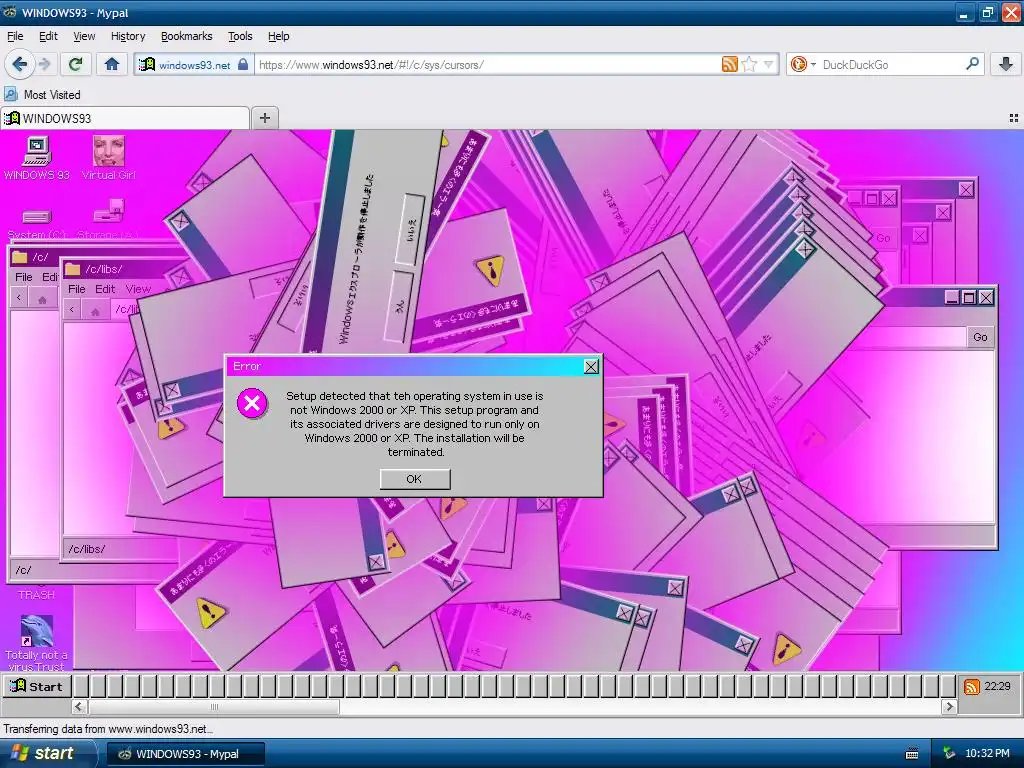Open the WINDOWS 93 desktop icon

(x=37, y=158)
